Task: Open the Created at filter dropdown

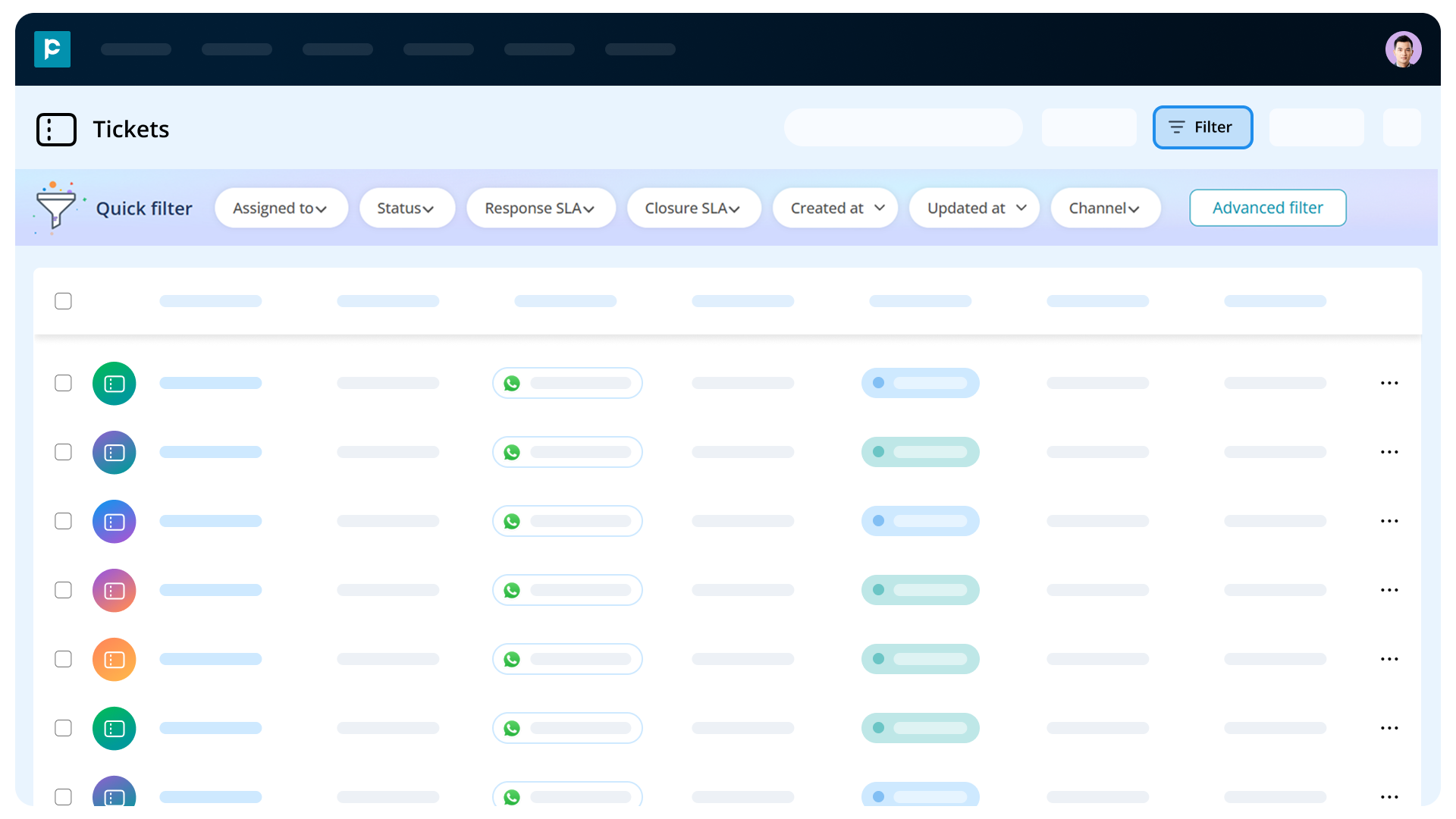Action: [x=834, y=207]
